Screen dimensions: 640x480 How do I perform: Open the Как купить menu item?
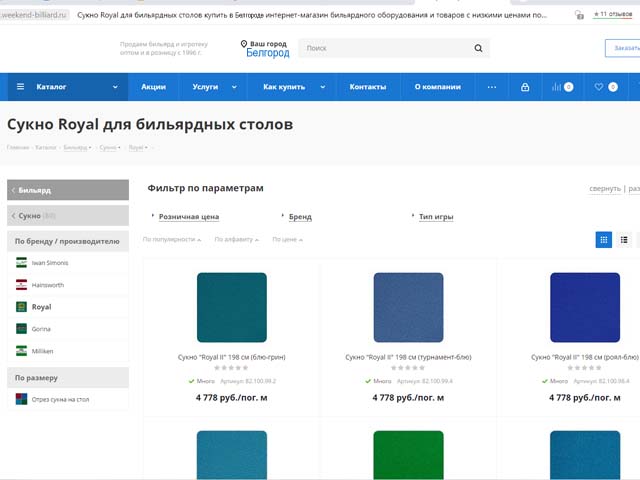pyautogui.click(x=284, y=87)
